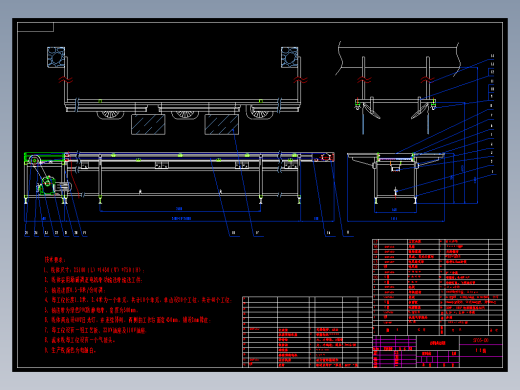
Task: Click the top-right hatched square bracket
Action: [289, 57]
